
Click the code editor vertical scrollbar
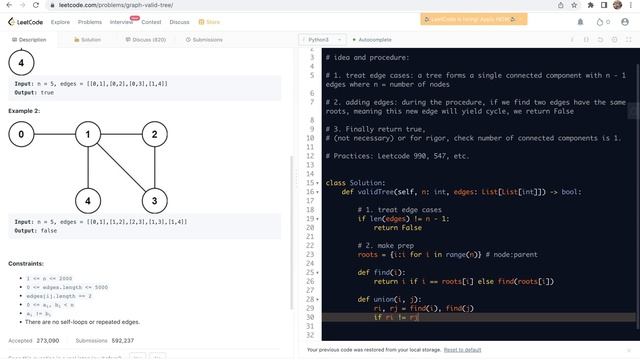coord(638,196)
